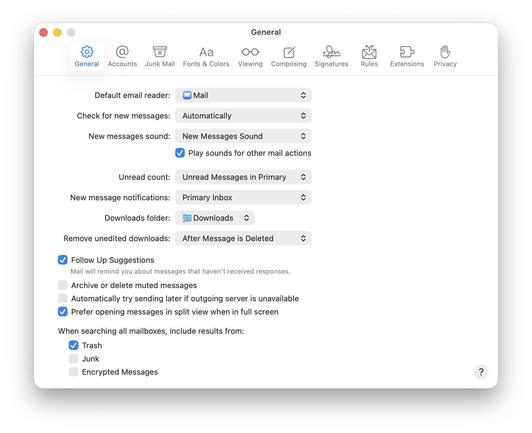Screen dimensions: 532x433
Task: Open Check for new messages dropdown
Action: [243, 116]
